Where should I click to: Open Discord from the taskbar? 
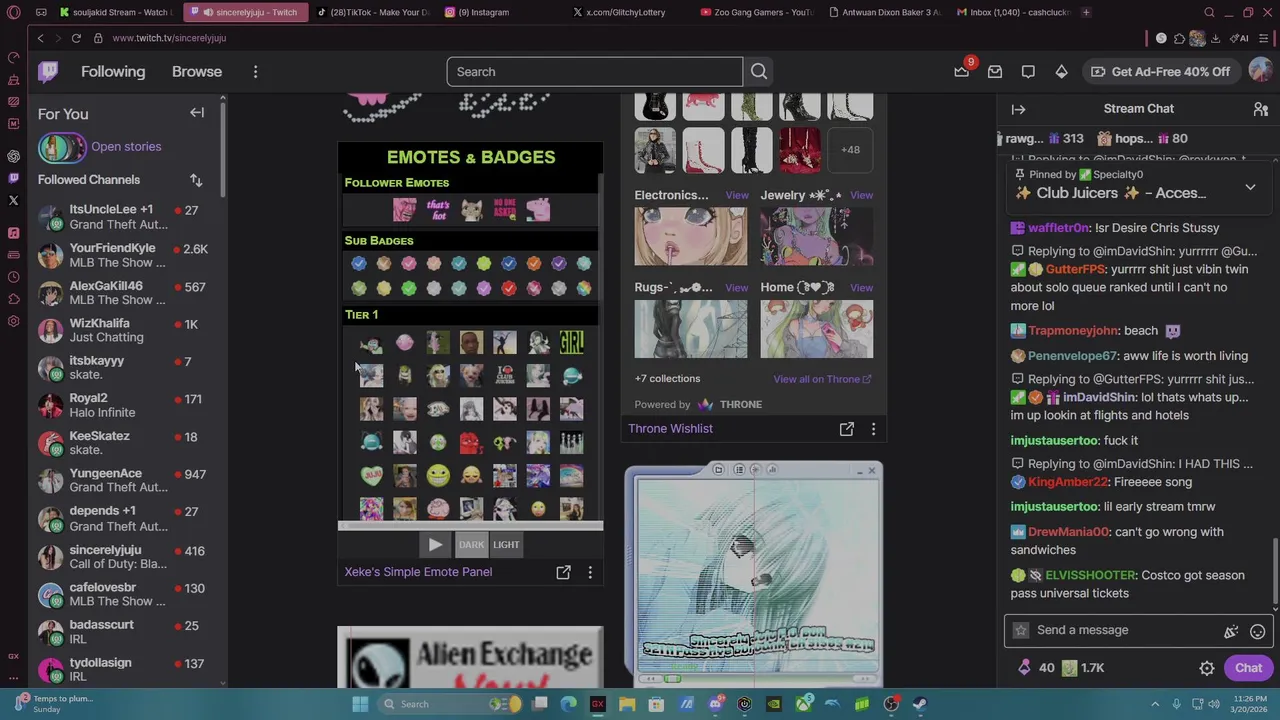click(x=715, y=704)
